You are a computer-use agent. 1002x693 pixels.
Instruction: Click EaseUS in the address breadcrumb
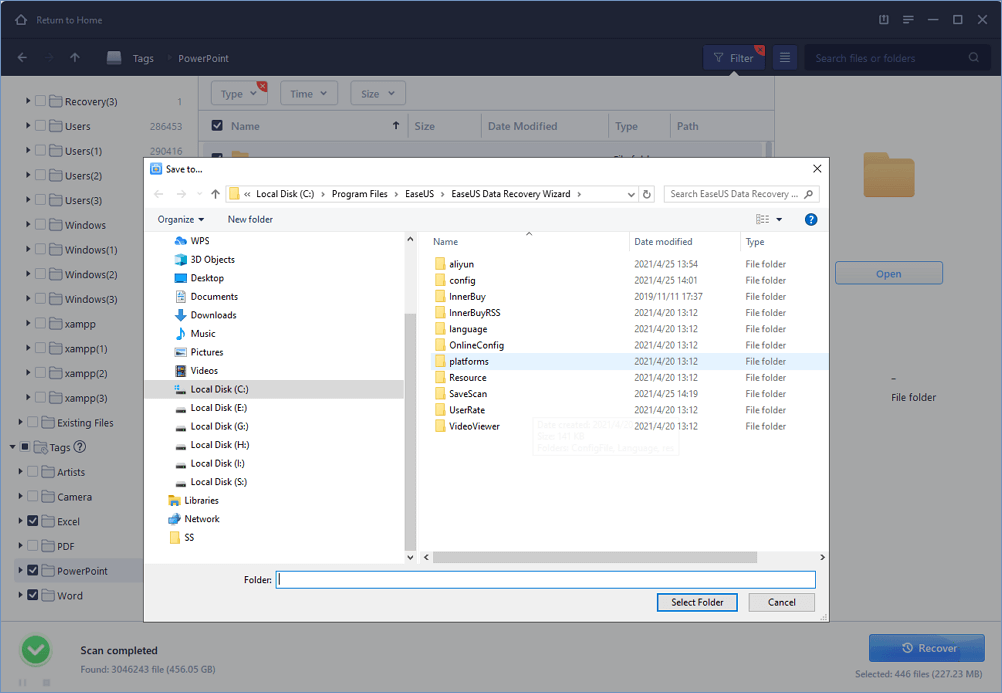click(x=419, y=194)
